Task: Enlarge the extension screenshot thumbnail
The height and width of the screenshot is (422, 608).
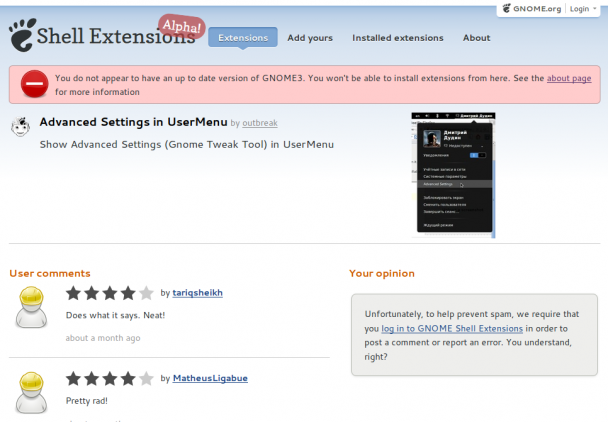Action: (x=453, y=175)
